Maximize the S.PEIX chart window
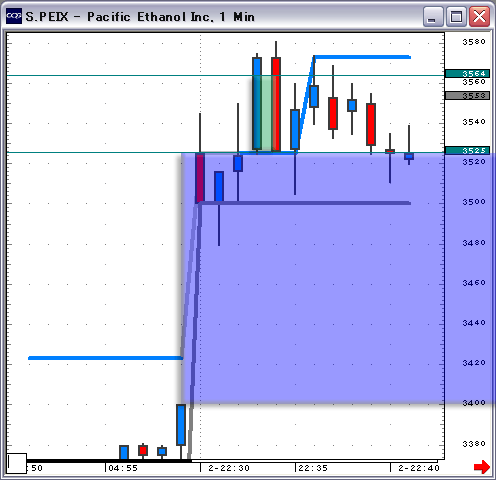The image size is (496, 480). (x=456, y=17)
